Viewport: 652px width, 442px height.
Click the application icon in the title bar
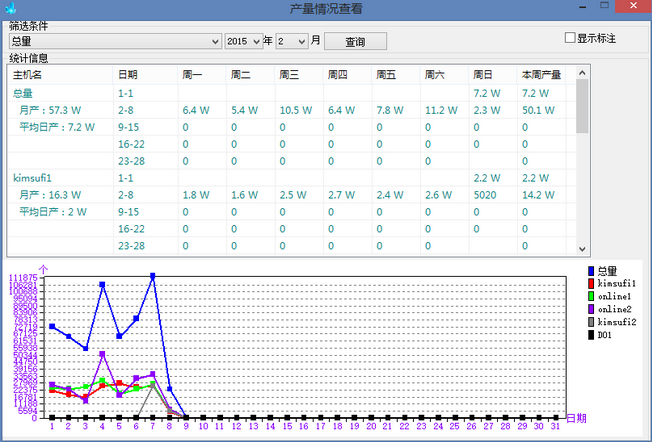10,8
